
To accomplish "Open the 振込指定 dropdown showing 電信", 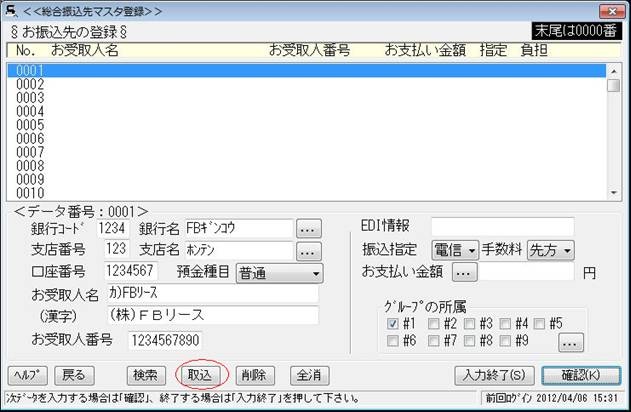I will [455, 250].
